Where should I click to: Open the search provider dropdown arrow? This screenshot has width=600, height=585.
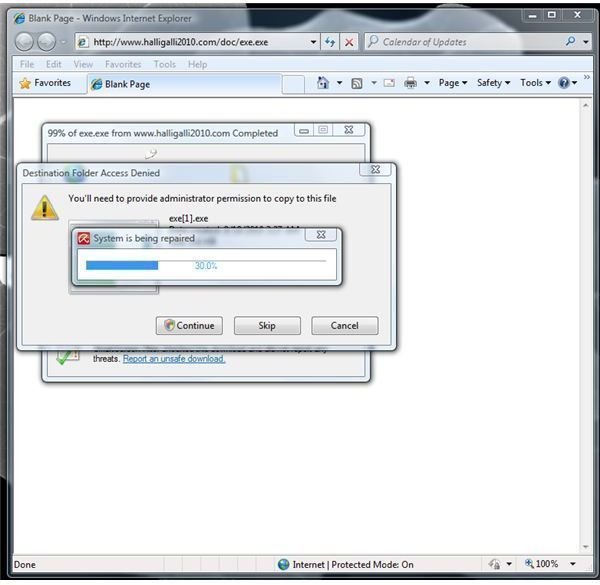586,42
